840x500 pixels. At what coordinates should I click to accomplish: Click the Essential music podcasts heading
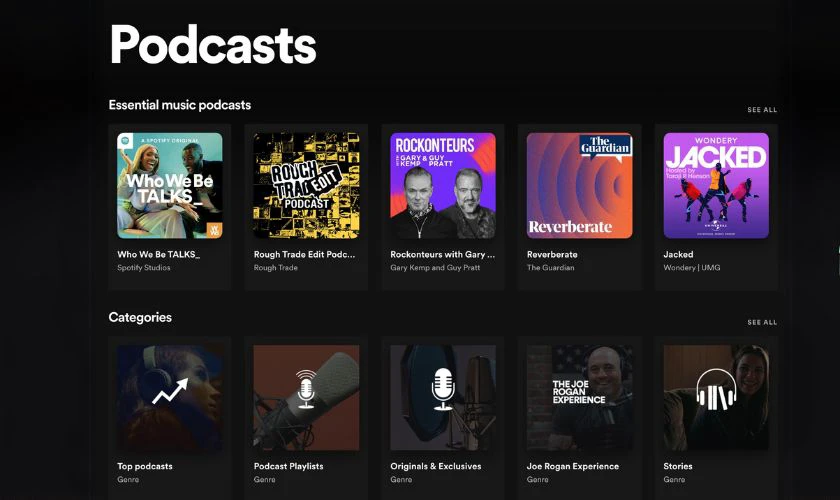pos(179,105)
